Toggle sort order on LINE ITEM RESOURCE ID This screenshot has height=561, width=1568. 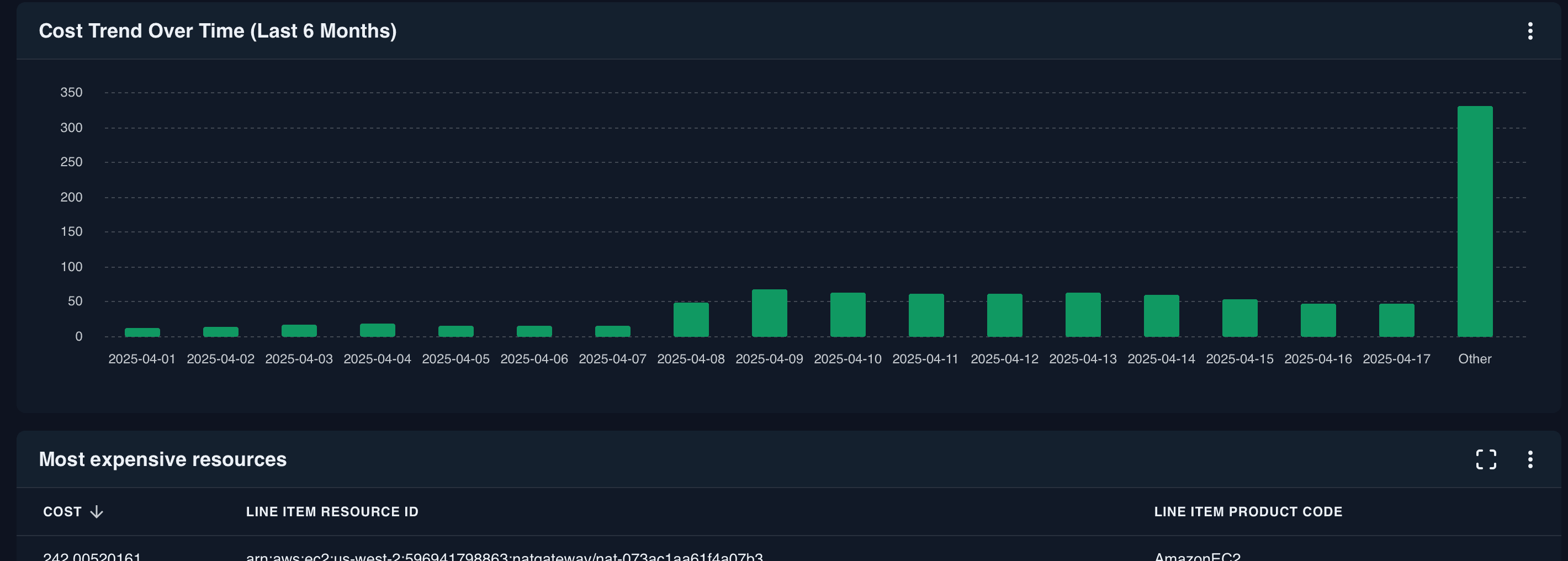click(332, 512)
